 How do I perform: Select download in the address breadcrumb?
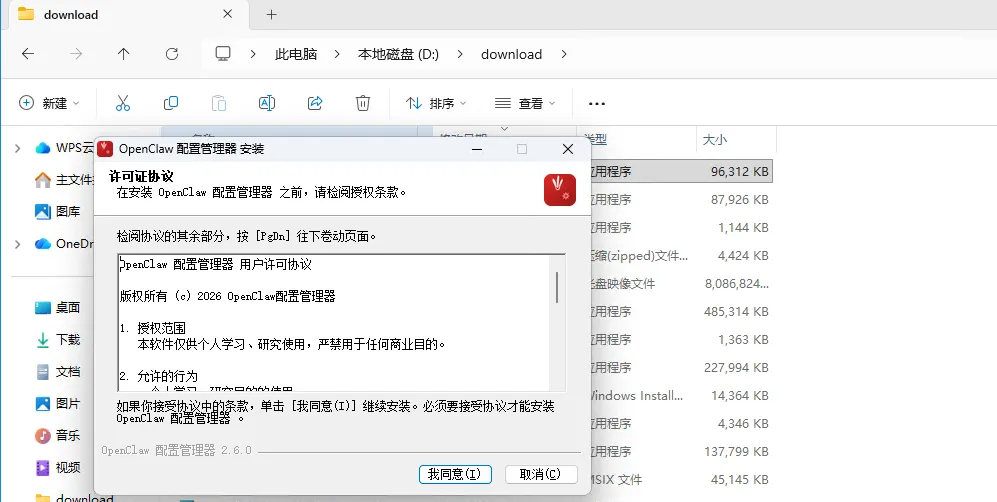coord(511,54)
